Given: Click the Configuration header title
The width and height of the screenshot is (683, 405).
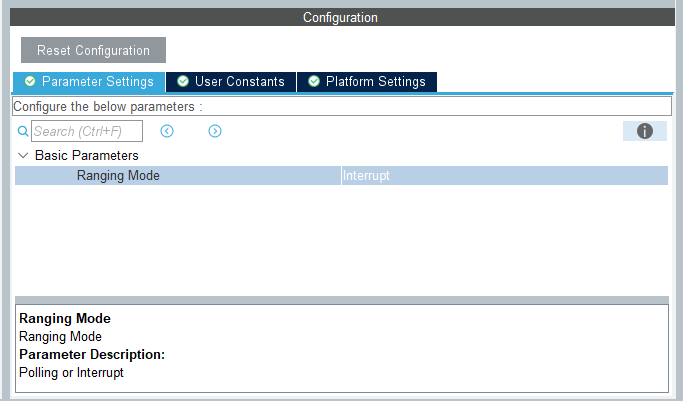Looking at the screenshot, I should pos(340,17).
